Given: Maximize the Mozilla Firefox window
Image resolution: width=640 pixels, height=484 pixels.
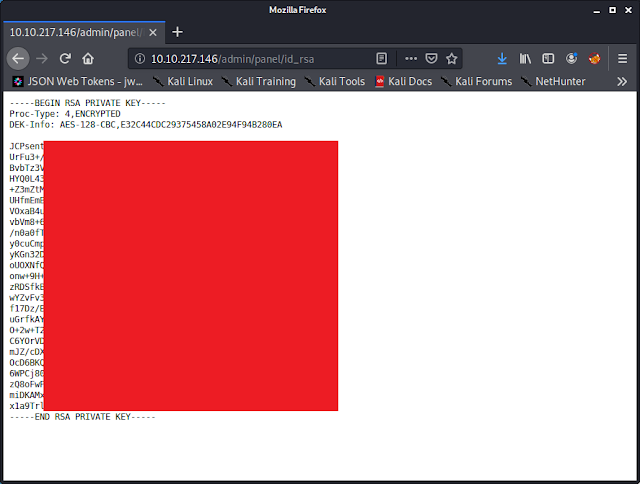Looking at the screenshot, I should (x=613, y=10).
